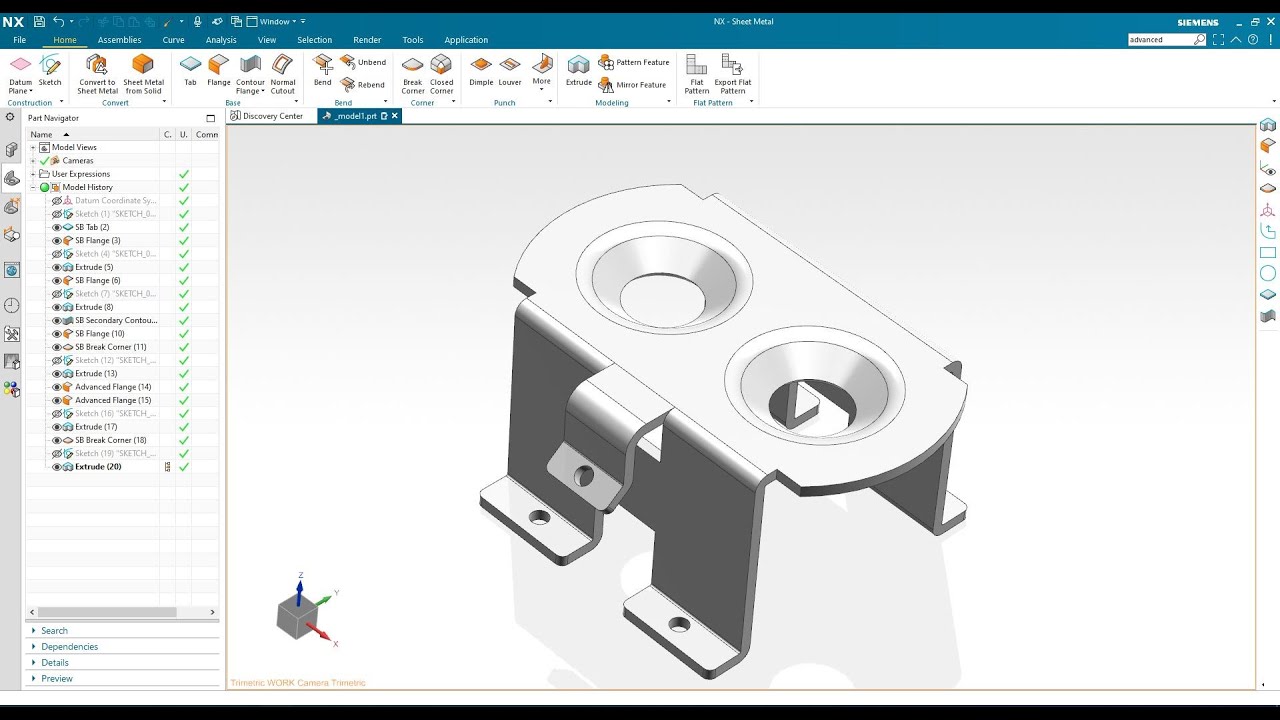1280x720 pixels.
Task: Switch to the Assemblies ribbon tab
Action: 119,40
